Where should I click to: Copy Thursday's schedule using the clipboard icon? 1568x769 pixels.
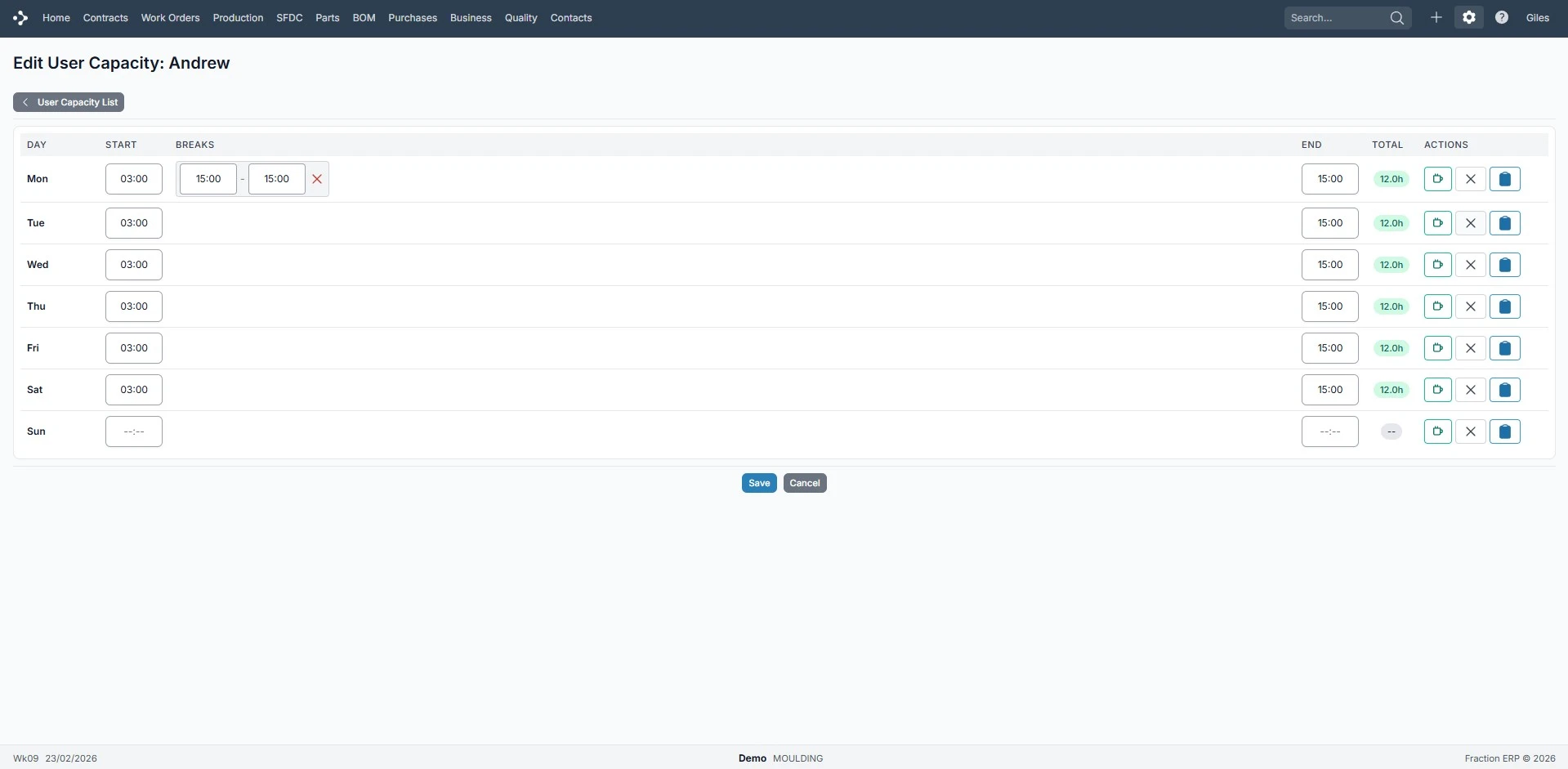point(1506,306)
